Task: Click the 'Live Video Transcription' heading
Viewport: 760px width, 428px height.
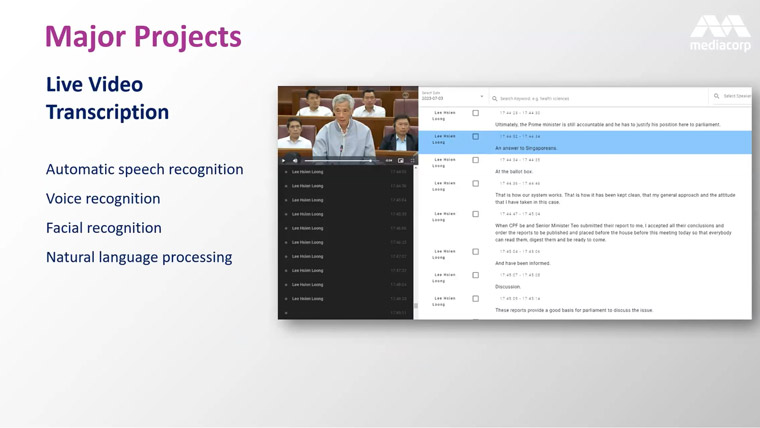Action: coord(108,98)
